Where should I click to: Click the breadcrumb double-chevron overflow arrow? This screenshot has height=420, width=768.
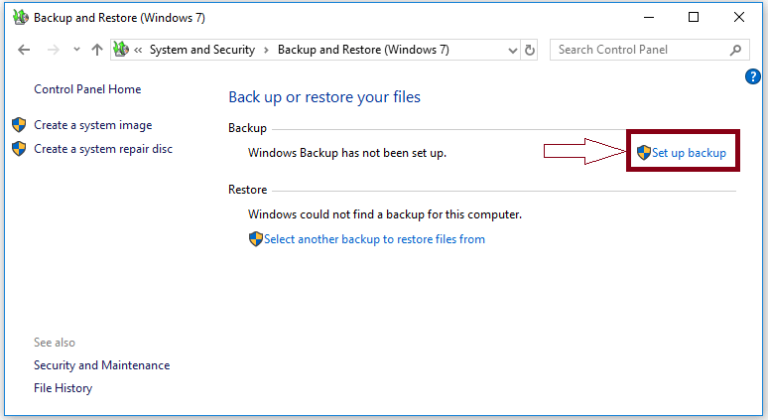(x=138, y=49)
